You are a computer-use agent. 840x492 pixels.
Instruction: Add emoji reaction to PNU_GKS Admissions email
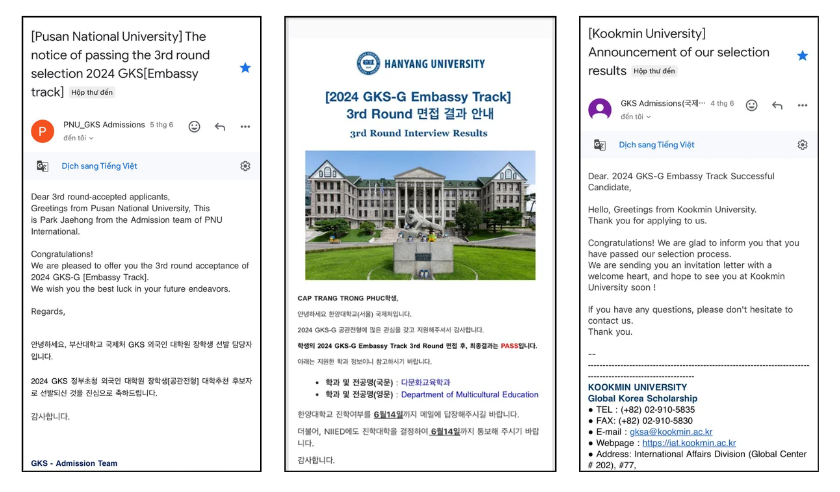pyautogui.click(x=194, y=126)
